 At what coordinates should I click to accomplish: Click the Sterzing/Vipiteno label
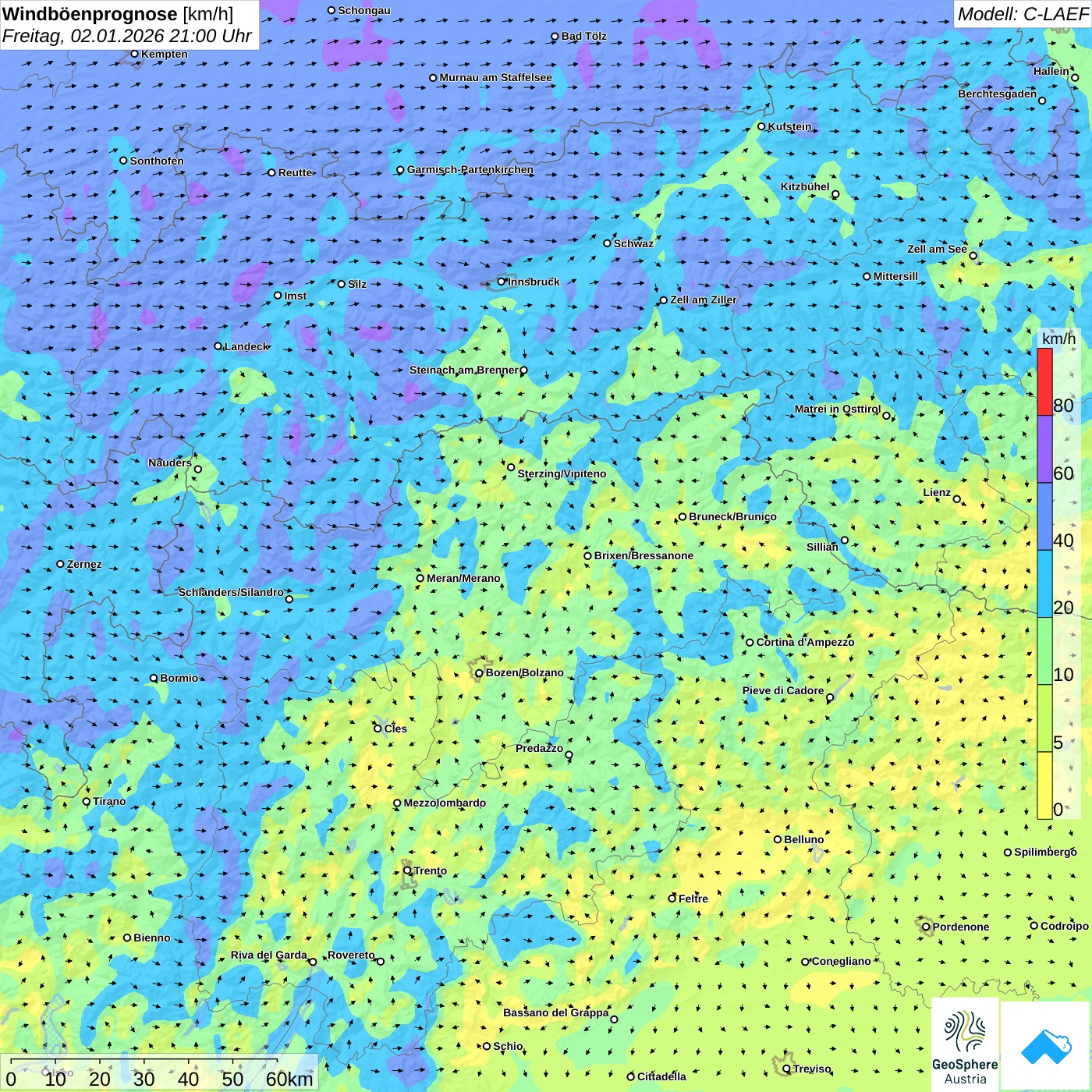pos(562,473)
